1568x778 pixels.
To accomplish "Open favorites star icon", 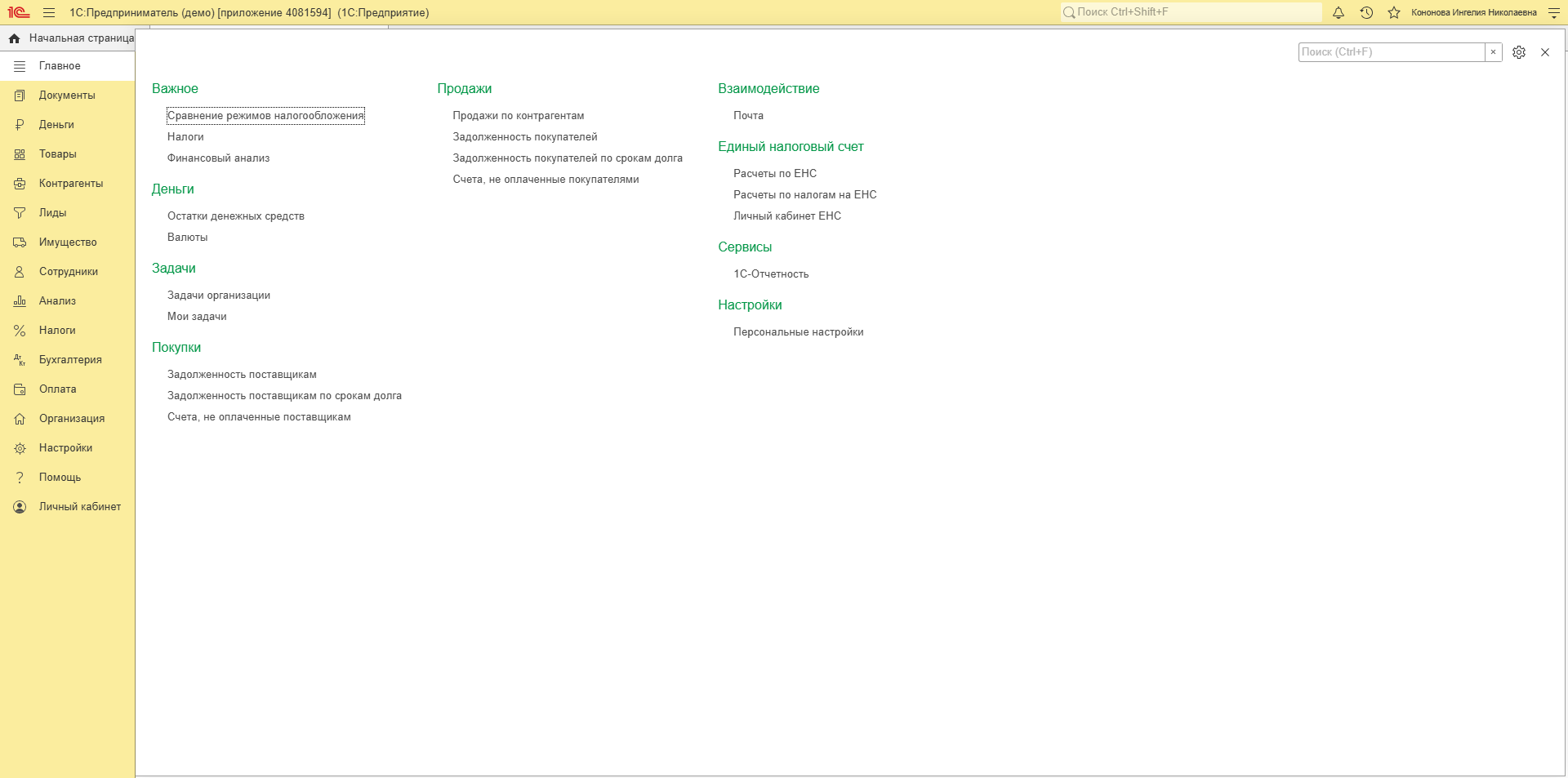I will point(1394,12).
